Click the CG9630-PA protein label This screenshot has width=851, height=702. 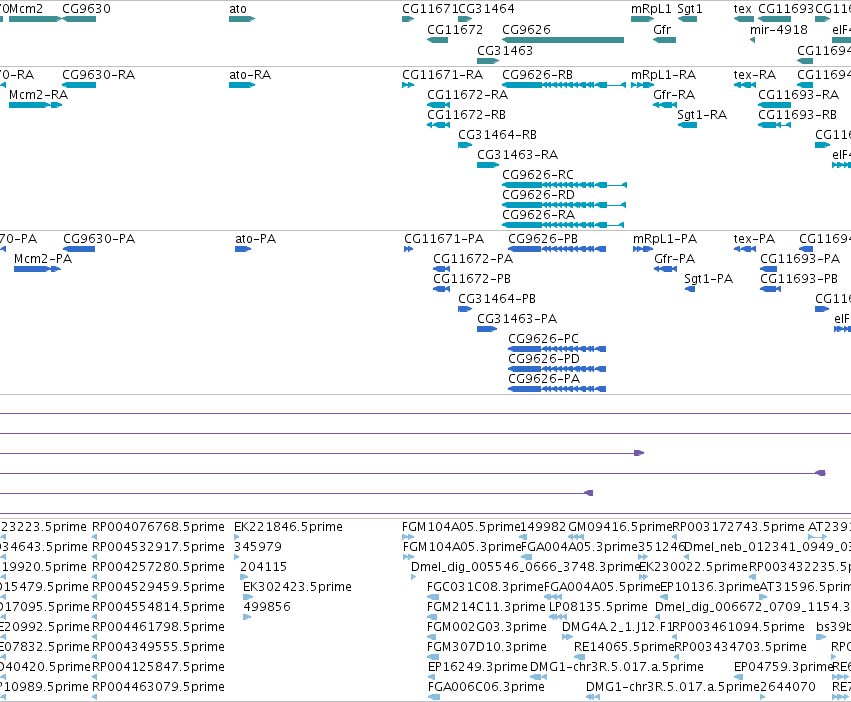point(99,239)
